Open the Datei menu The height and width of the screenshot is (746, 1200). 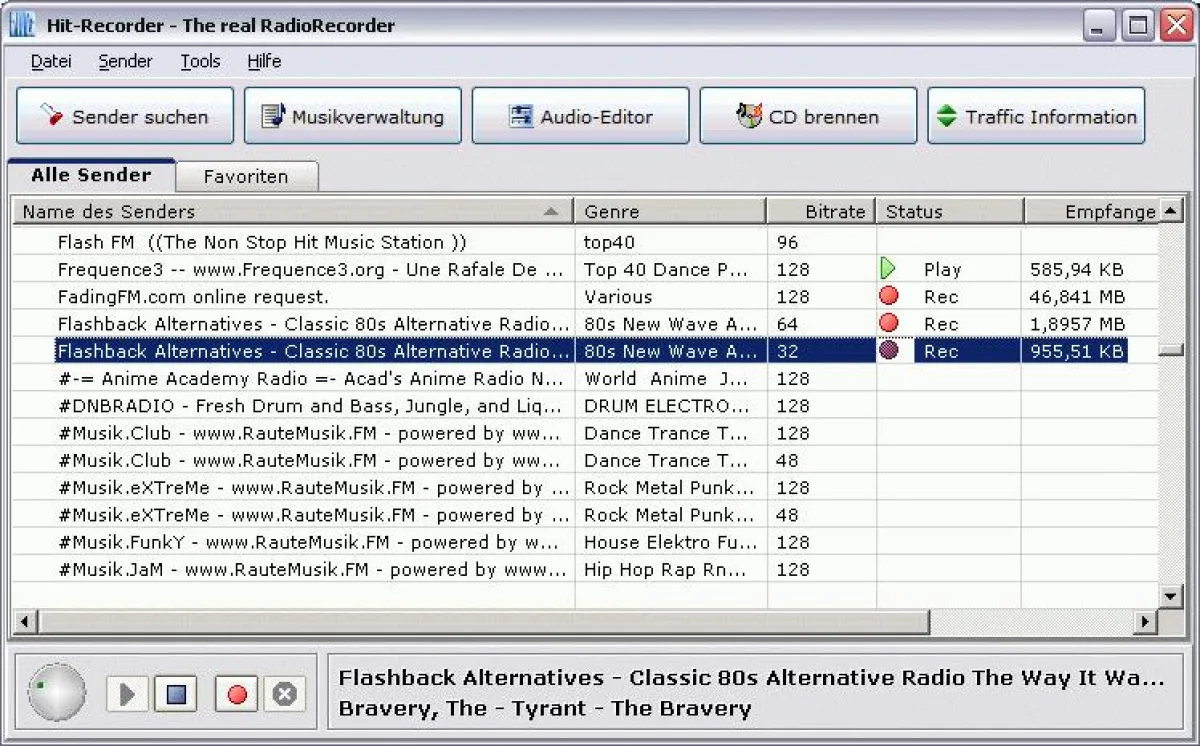pyautogui.click(x=51, y=62)
